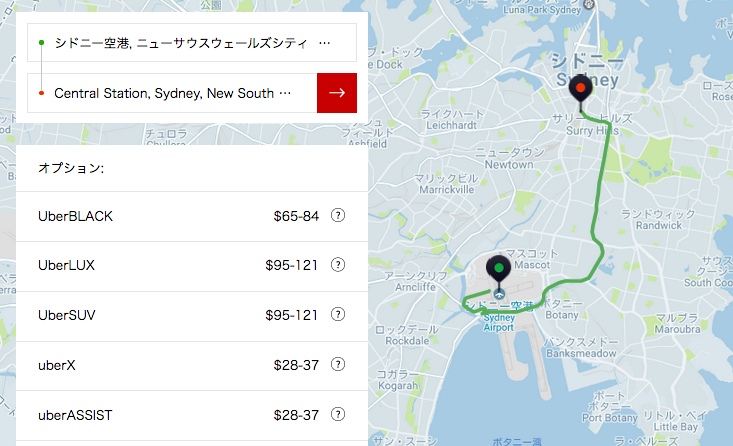Choose the uberASSIST ride option

coord(192,415)
